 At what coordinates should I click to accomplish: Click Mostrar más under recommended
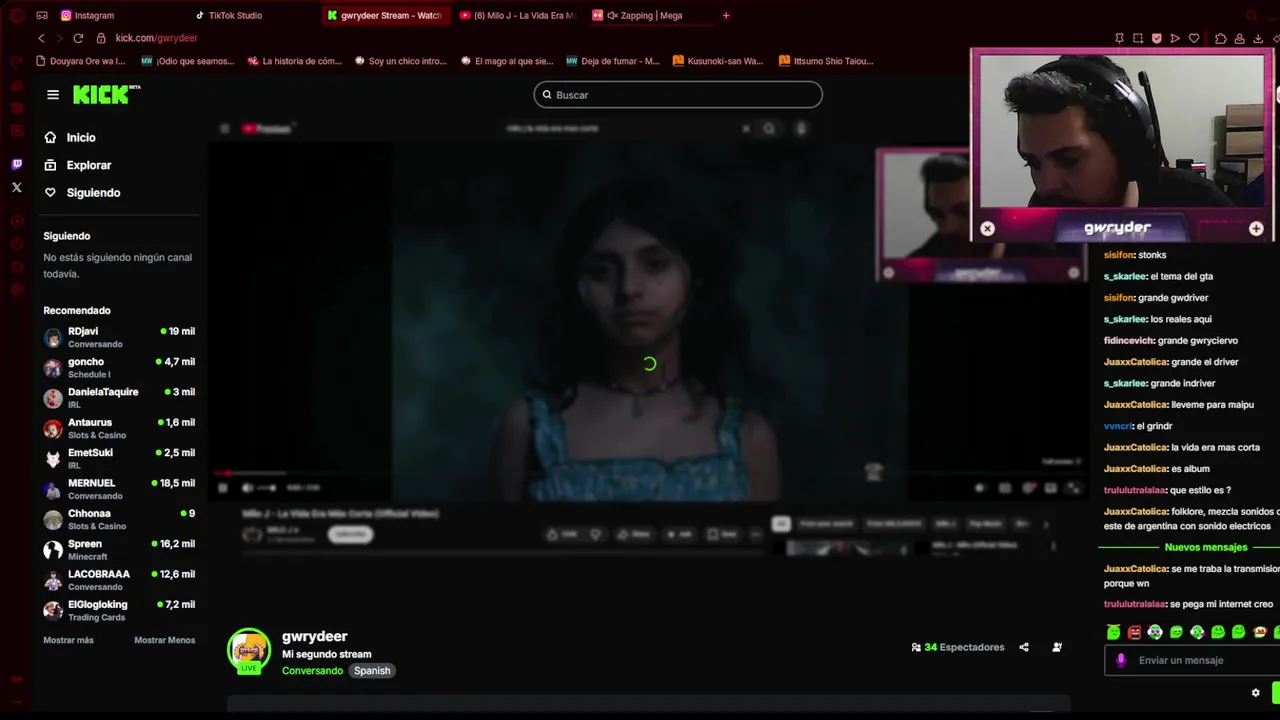[68, 640]
